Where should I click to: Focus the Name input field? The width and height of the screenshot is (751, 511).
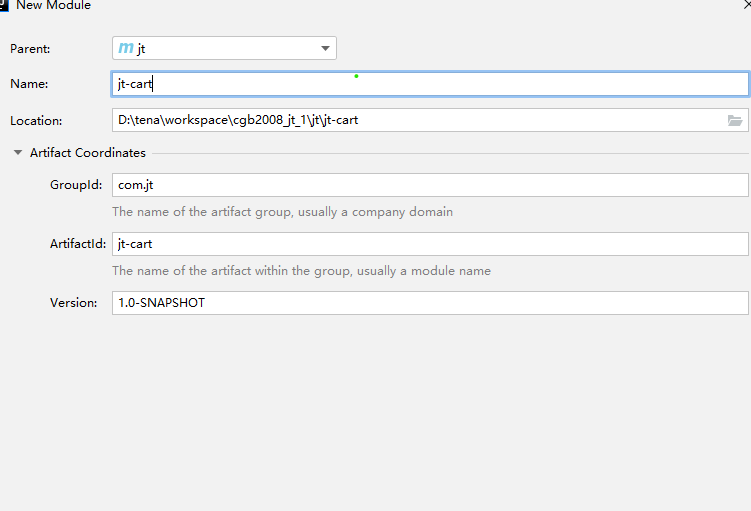point(430,84)
